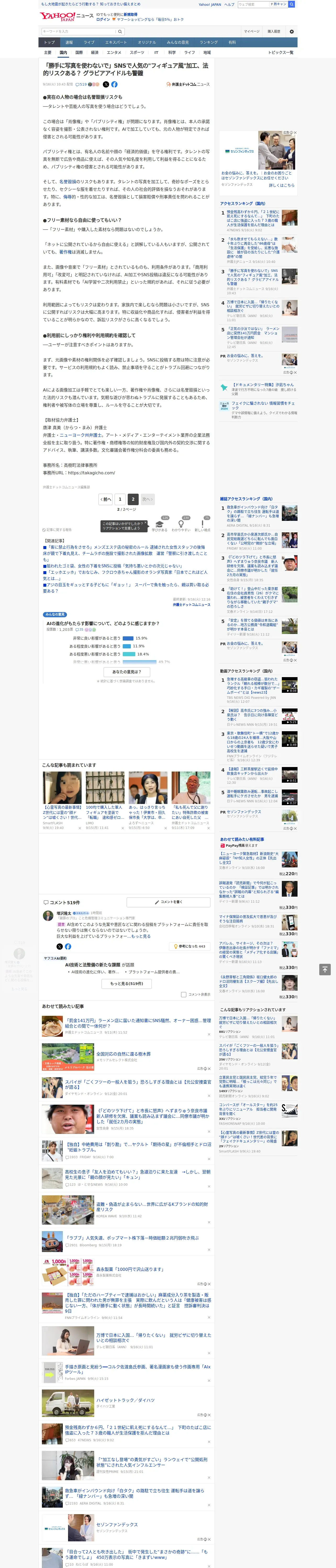Open settings via the gear icon
This screenshot has width=336, height=1568.
tap(292, 32)
